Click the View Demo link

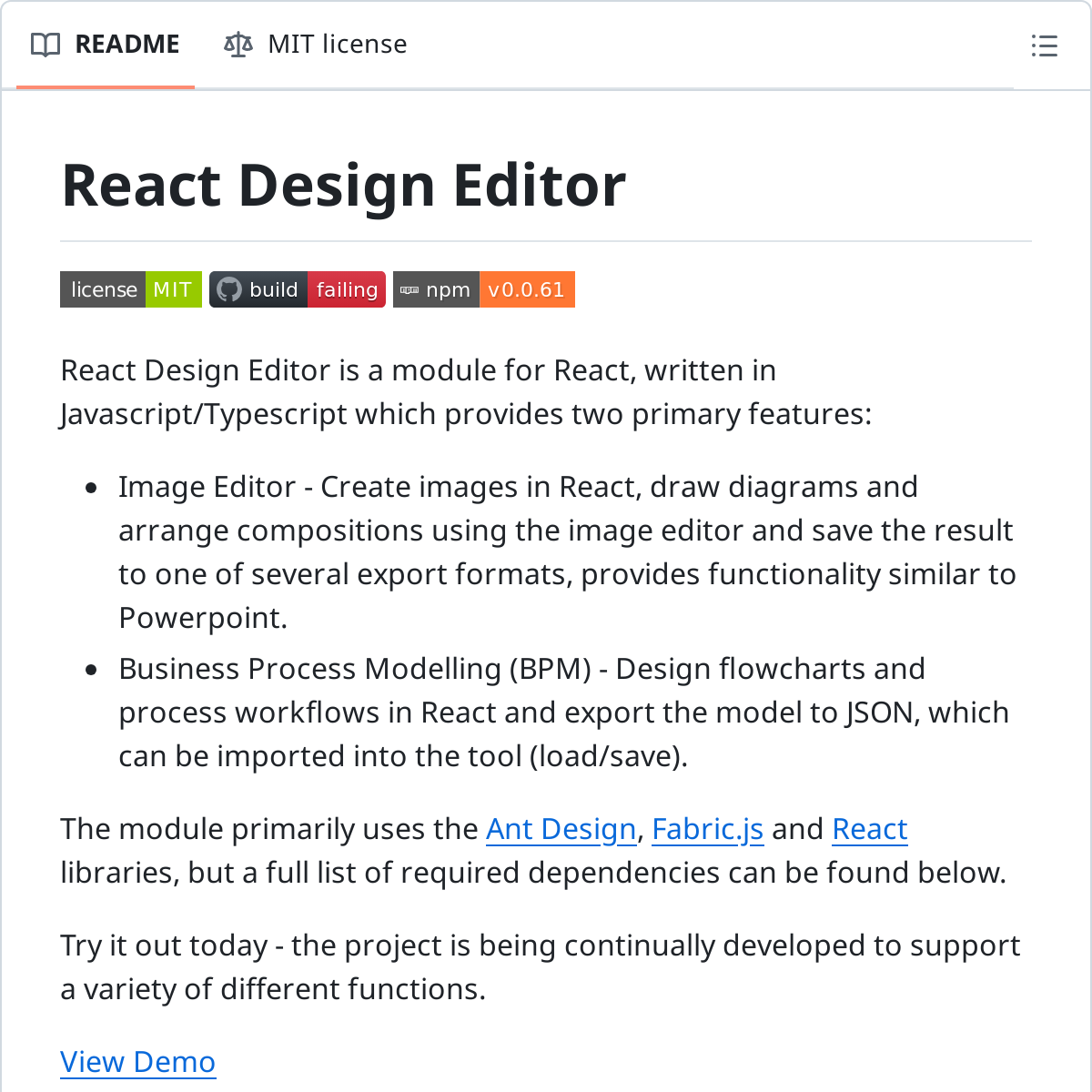coord(137,1061)
